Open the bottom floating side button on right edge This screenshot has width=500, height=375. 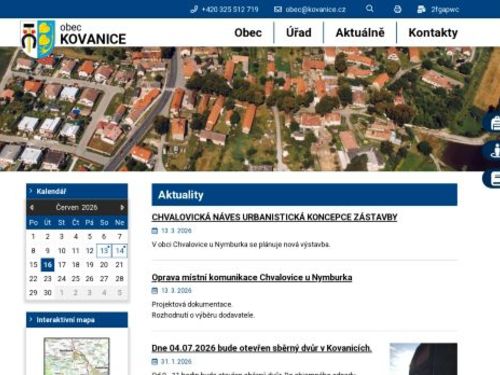coord(492,178)
